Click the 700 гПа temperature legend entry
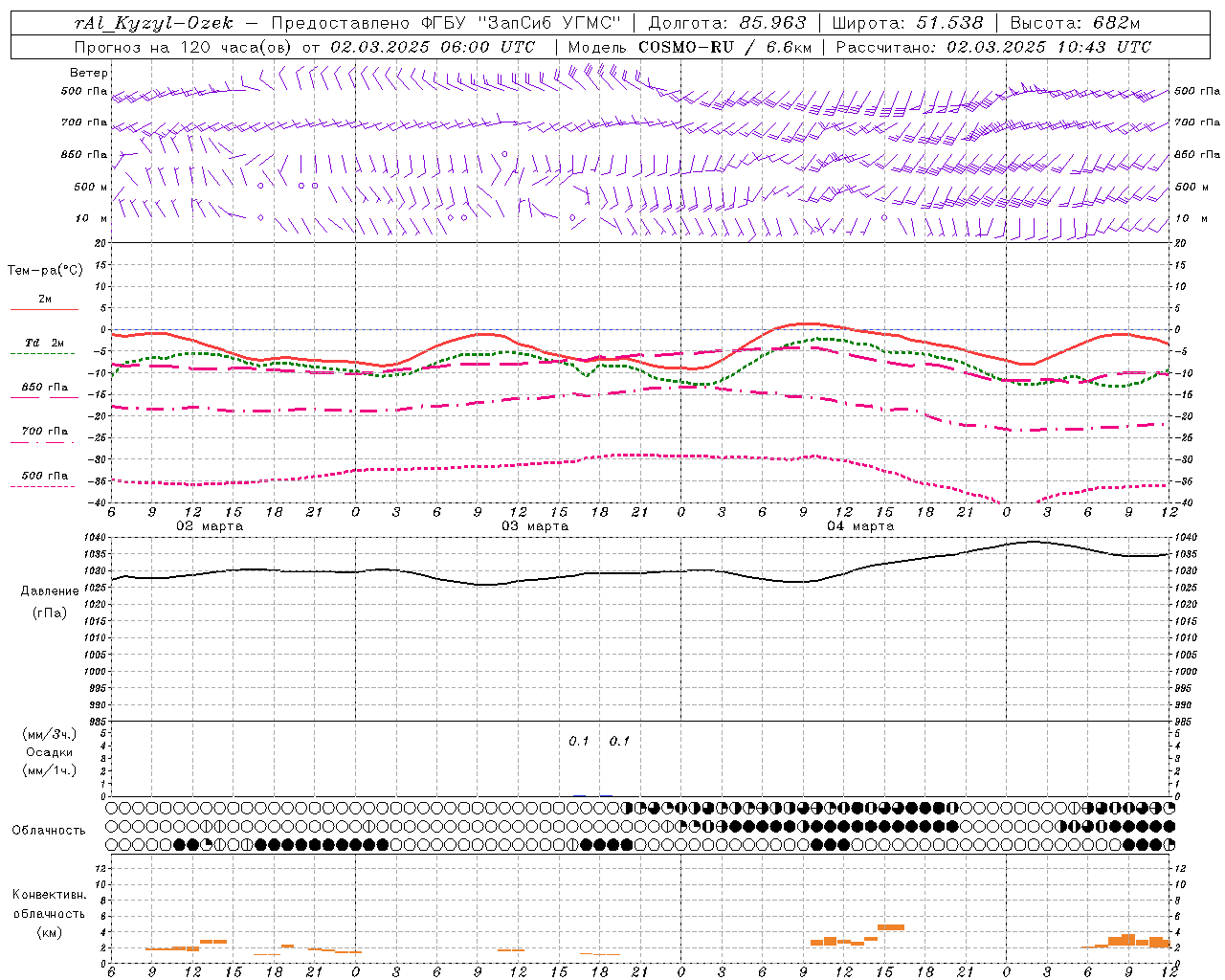This screenshot has height=980, width=1225. coord(44,431)
